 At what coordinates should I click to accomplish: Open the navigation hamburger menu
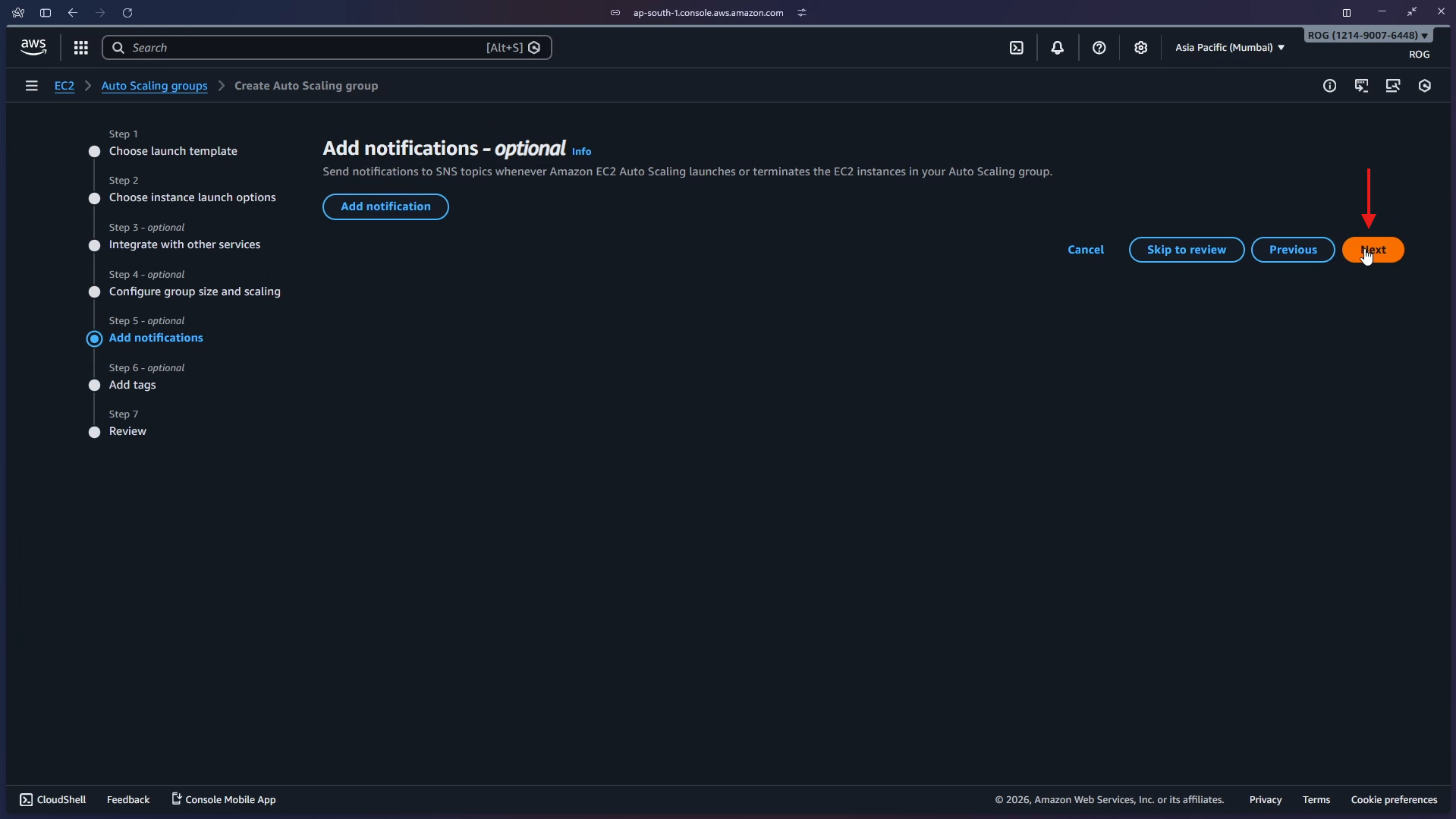point(31,85)
